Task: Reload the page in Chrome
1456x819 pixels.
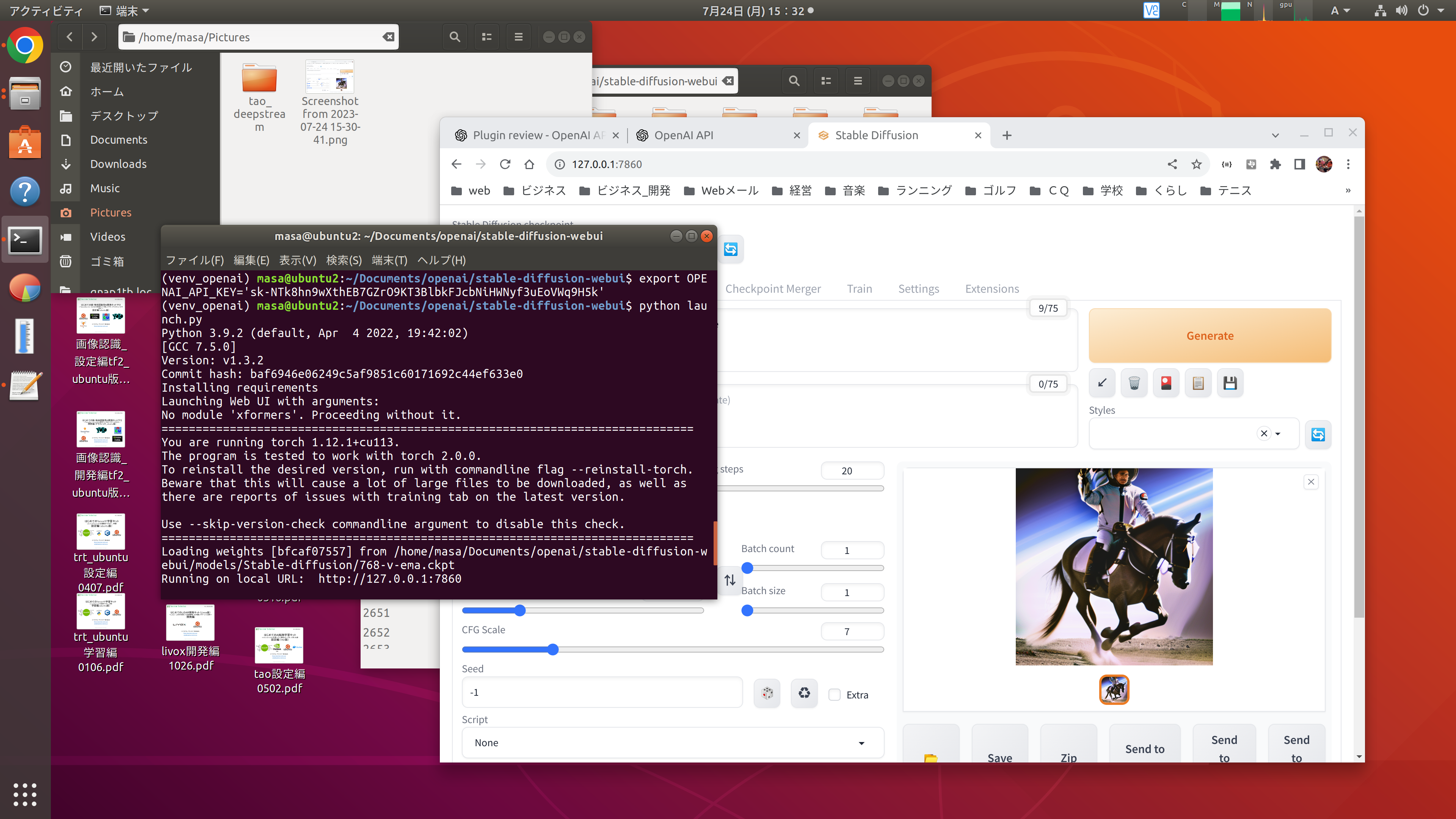Action: click(x=505, y=164)
